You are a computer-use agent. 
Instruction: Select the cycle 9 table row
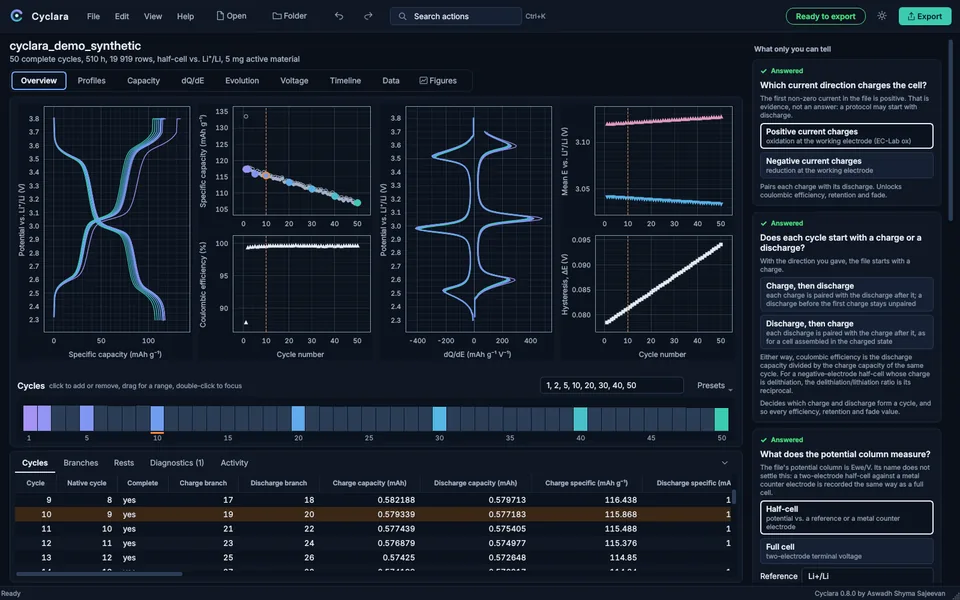pyautogui.click(x=373, y=500)
